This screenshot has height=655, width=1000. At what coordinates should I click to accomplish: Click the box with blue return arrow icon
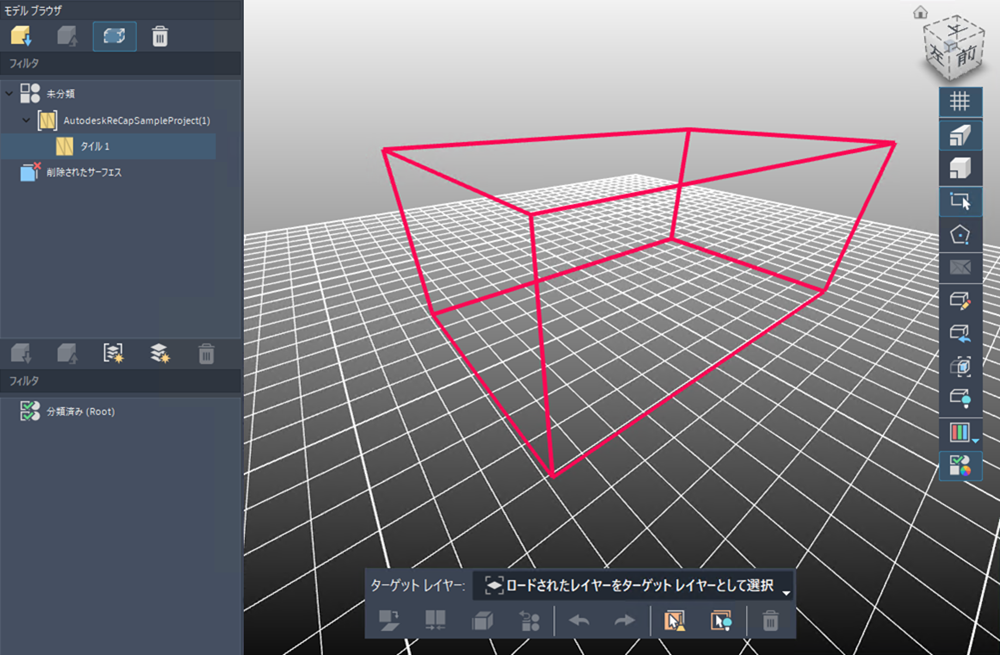[x=960, y=333]
